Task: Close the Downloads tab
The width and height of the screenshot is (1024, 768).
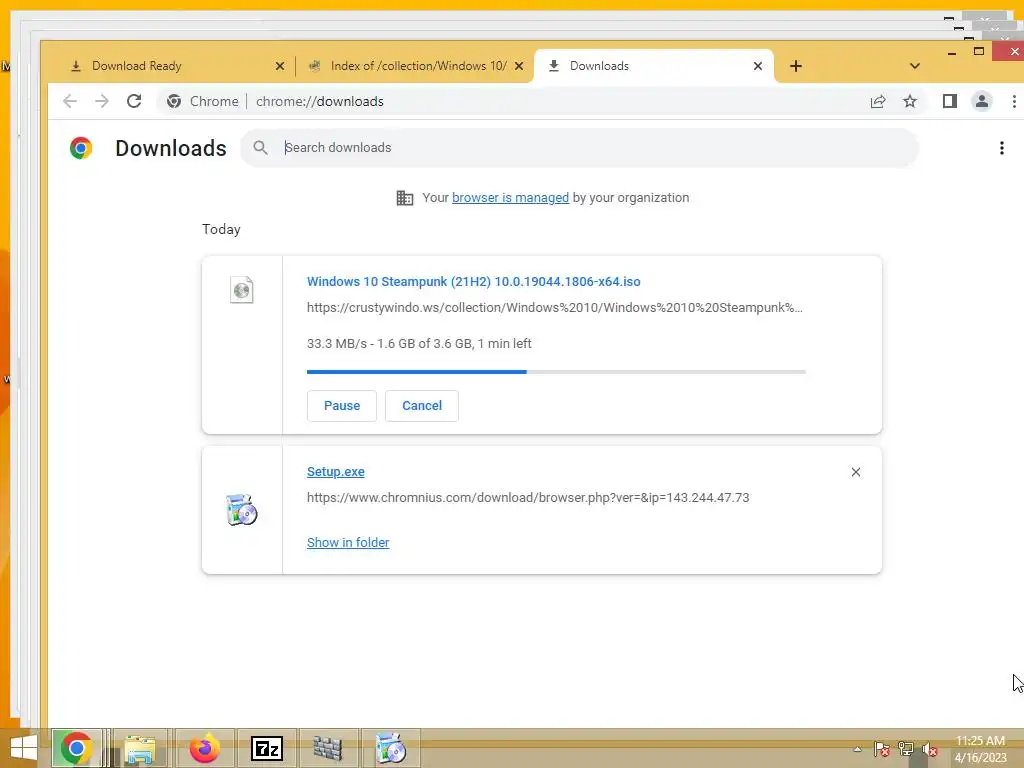Action: click(x=758, y=66)
